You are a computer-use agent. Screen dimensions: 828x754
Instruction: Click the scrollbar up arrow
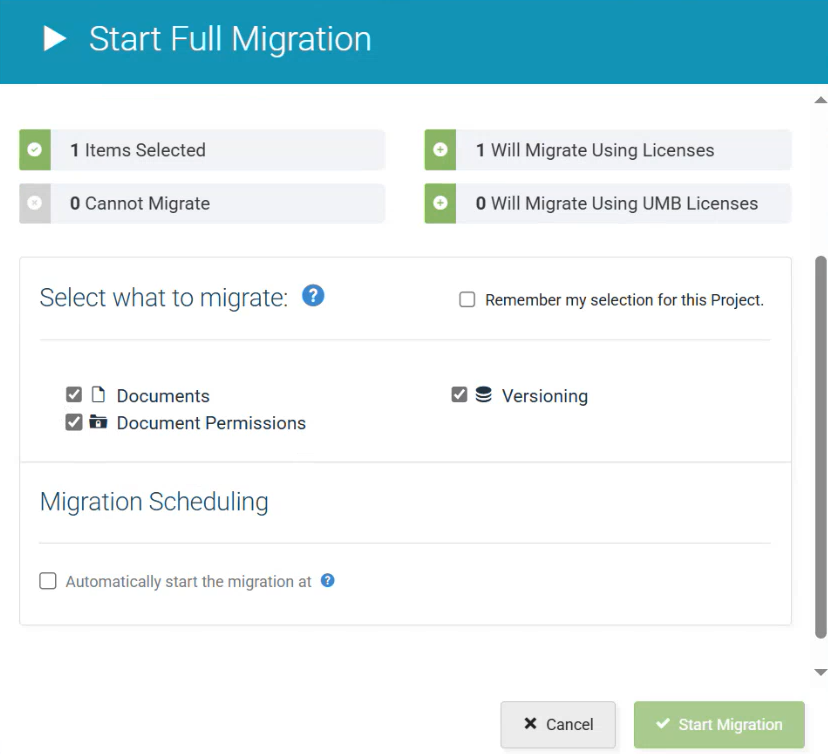820,100
